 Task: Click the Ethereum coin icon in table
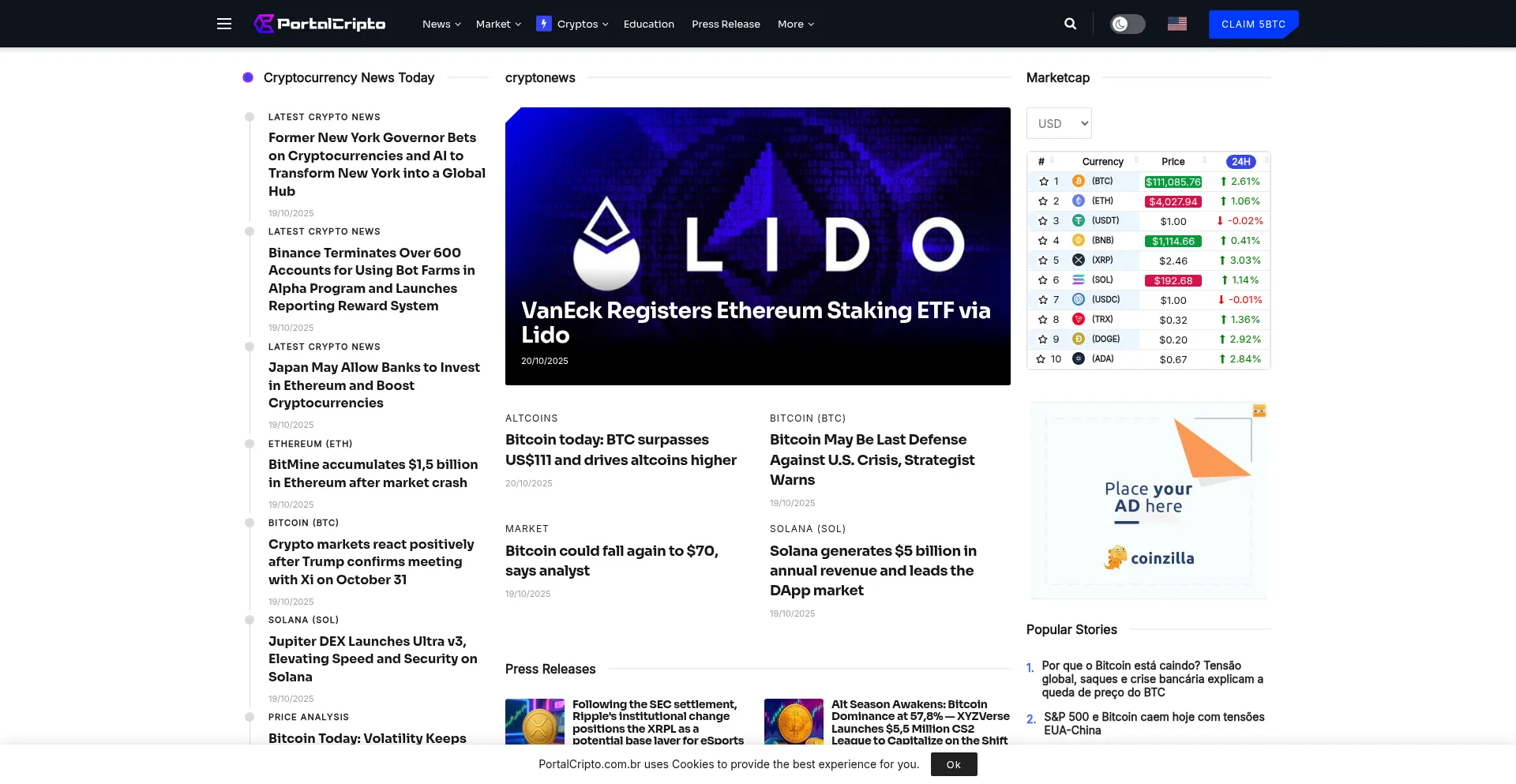coord(1078,201)
